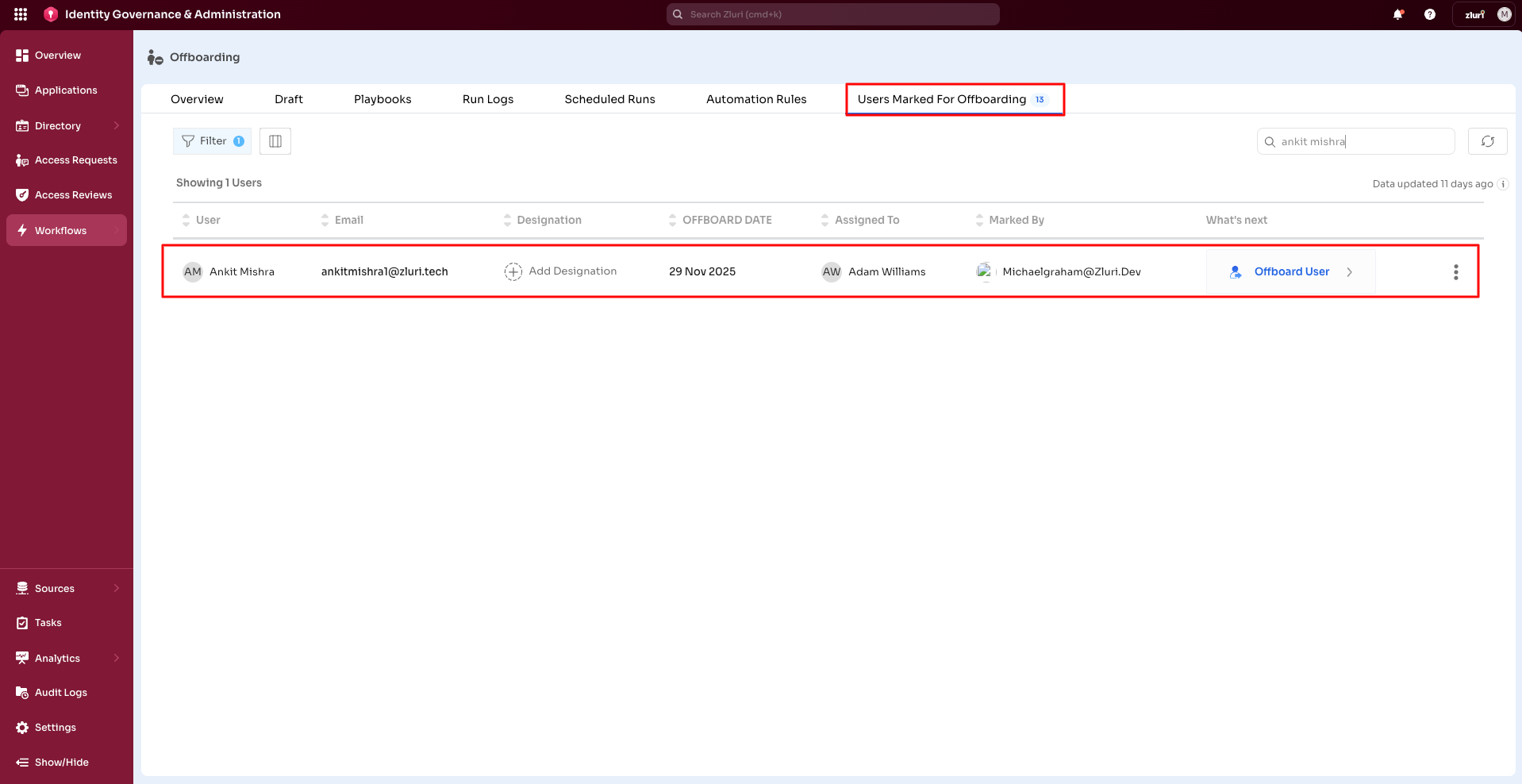Click the Show/Hide collapse icon

pyautogui.click(x=22, y=763)
